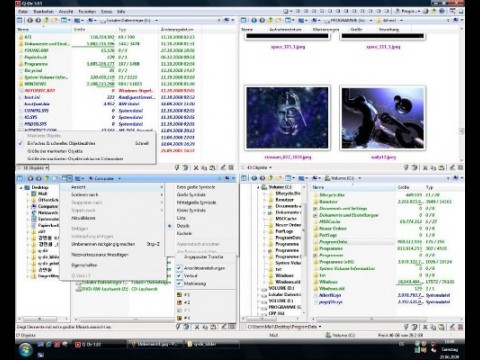Sort top-left pane by Name column header
Viewport: 480px width, 360px height.
coord(44,29)
